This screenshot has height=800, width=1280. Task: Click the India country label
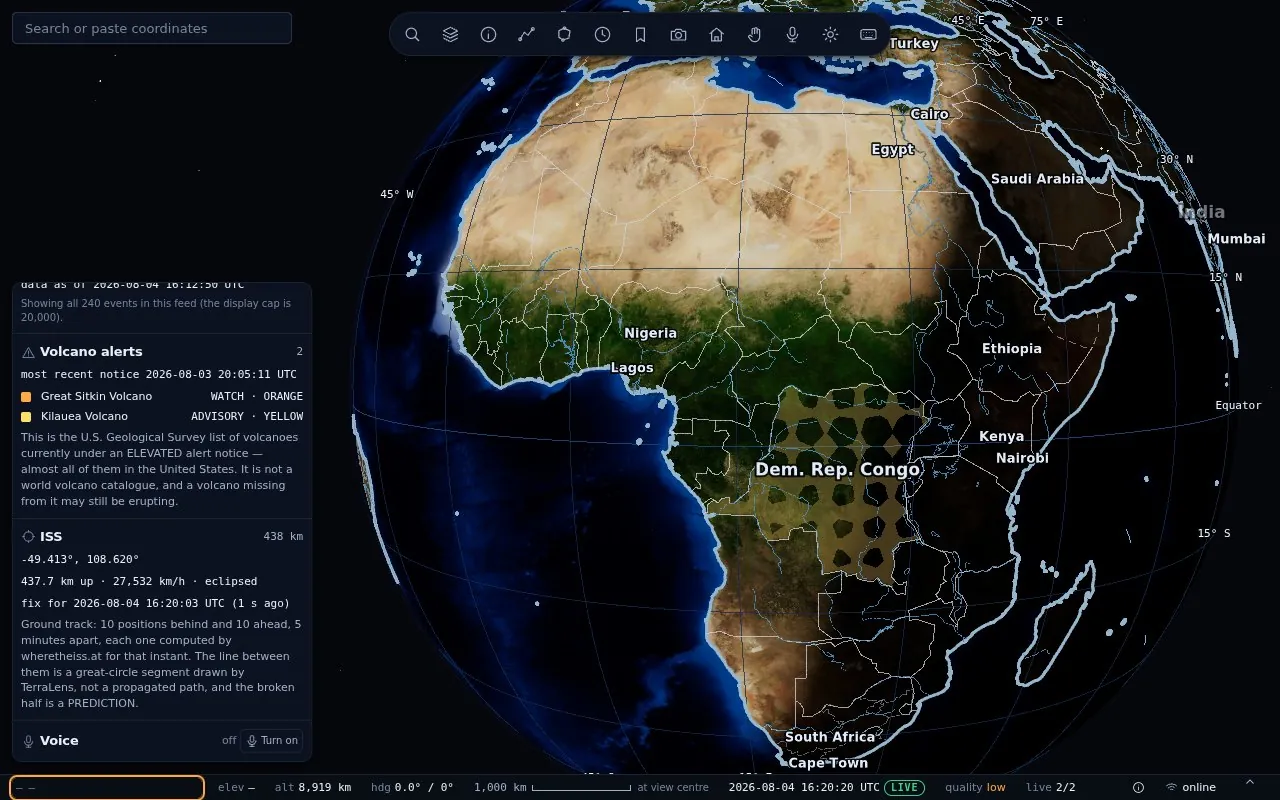[1201, 212]
